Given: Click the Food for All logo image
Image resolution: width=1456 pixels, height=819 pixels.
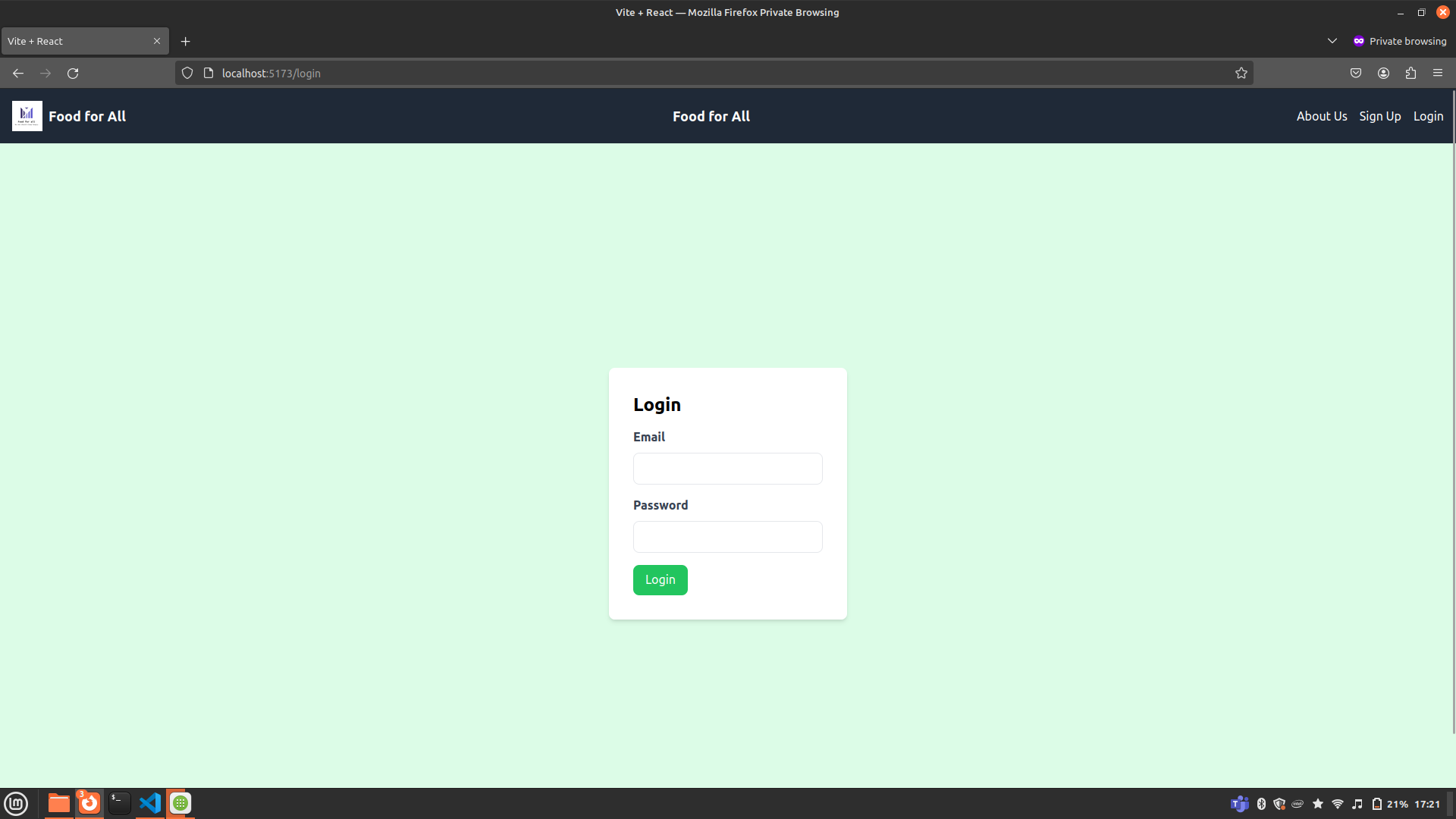Looking at the screenshot, I should (27, 116).
